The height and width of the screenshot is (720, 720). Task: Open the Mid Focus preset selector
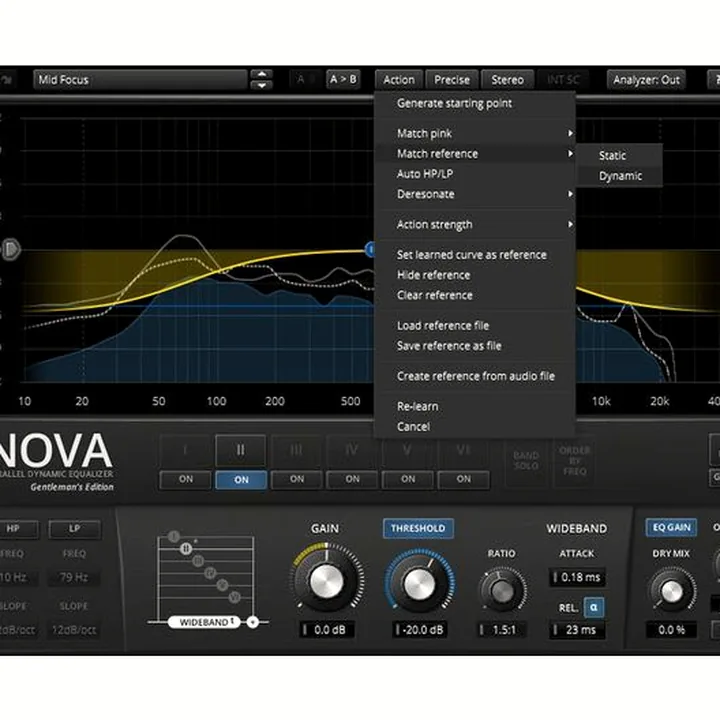point(140,79)
